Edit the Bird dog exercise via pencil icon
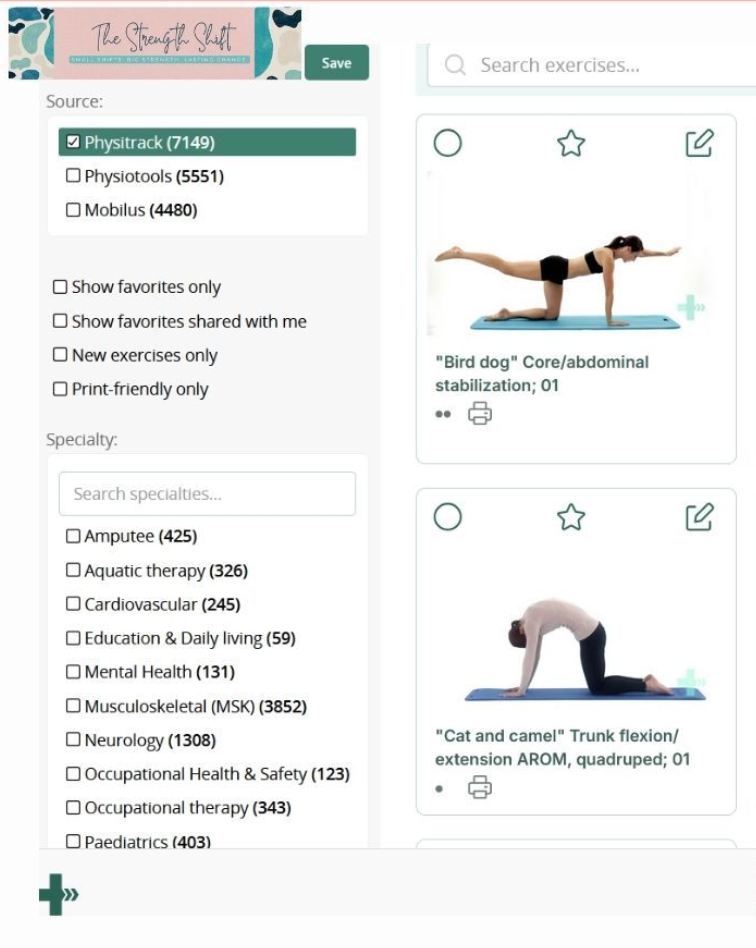The image size is (756, 948). (699, 143)
